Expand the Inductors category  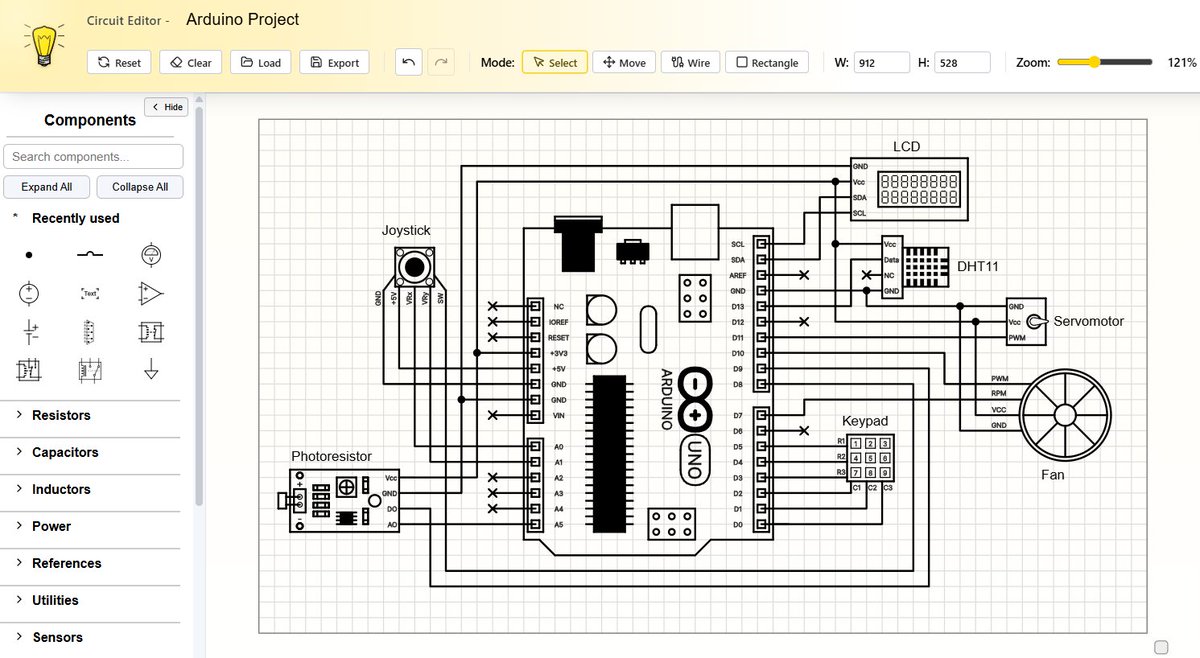tap(90, 489)
